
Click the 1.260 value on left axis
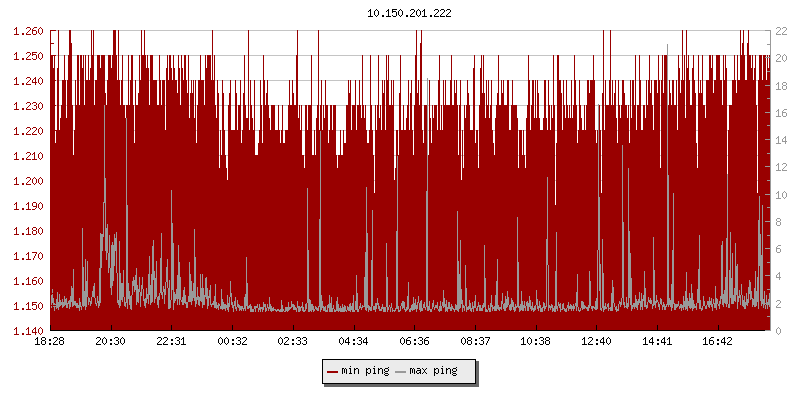pos(27,31)
